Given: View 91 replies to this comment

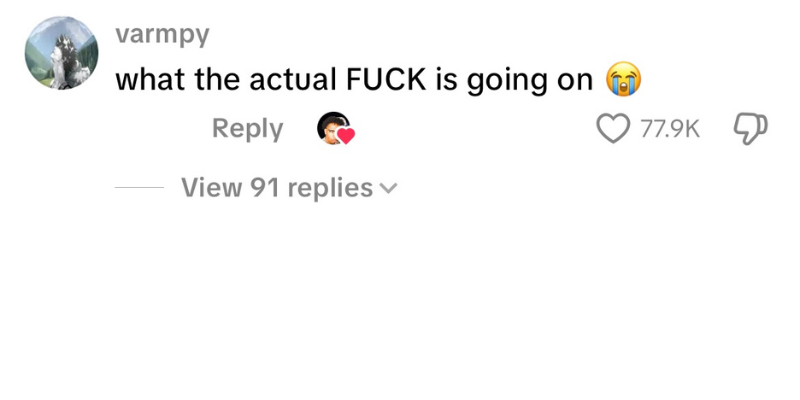Looking at the screenshot, I should coord(289,187).
